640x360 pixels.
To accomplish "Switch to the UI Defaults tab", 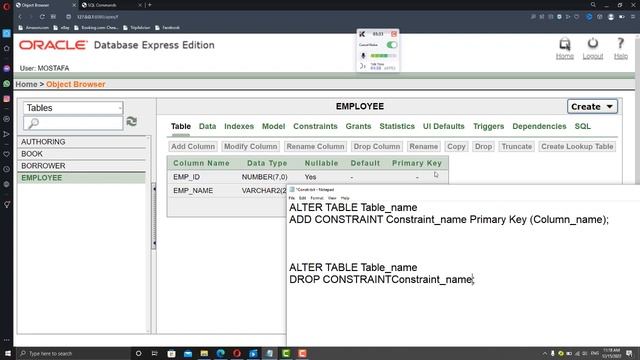I will [444, 127].
